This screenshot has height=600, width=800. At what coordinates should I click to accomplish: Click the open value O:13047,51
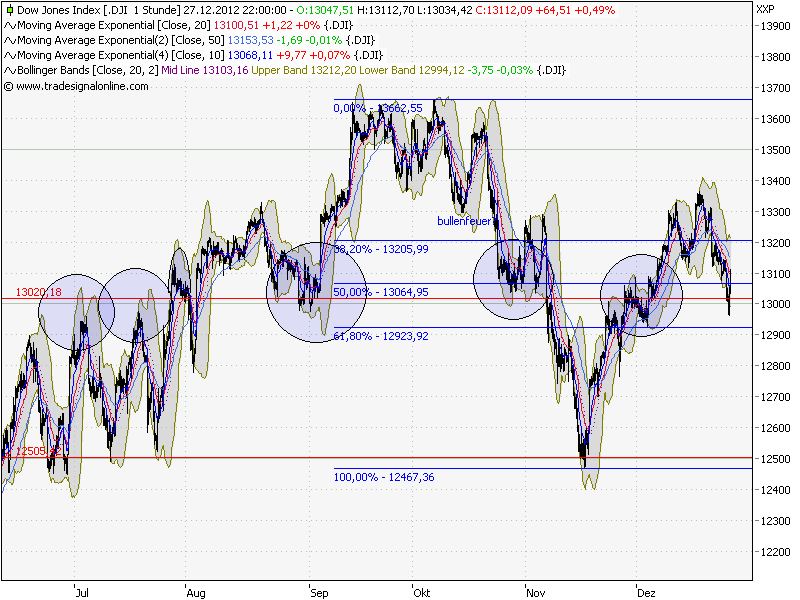pyautogui.click(x=325, y=10)
